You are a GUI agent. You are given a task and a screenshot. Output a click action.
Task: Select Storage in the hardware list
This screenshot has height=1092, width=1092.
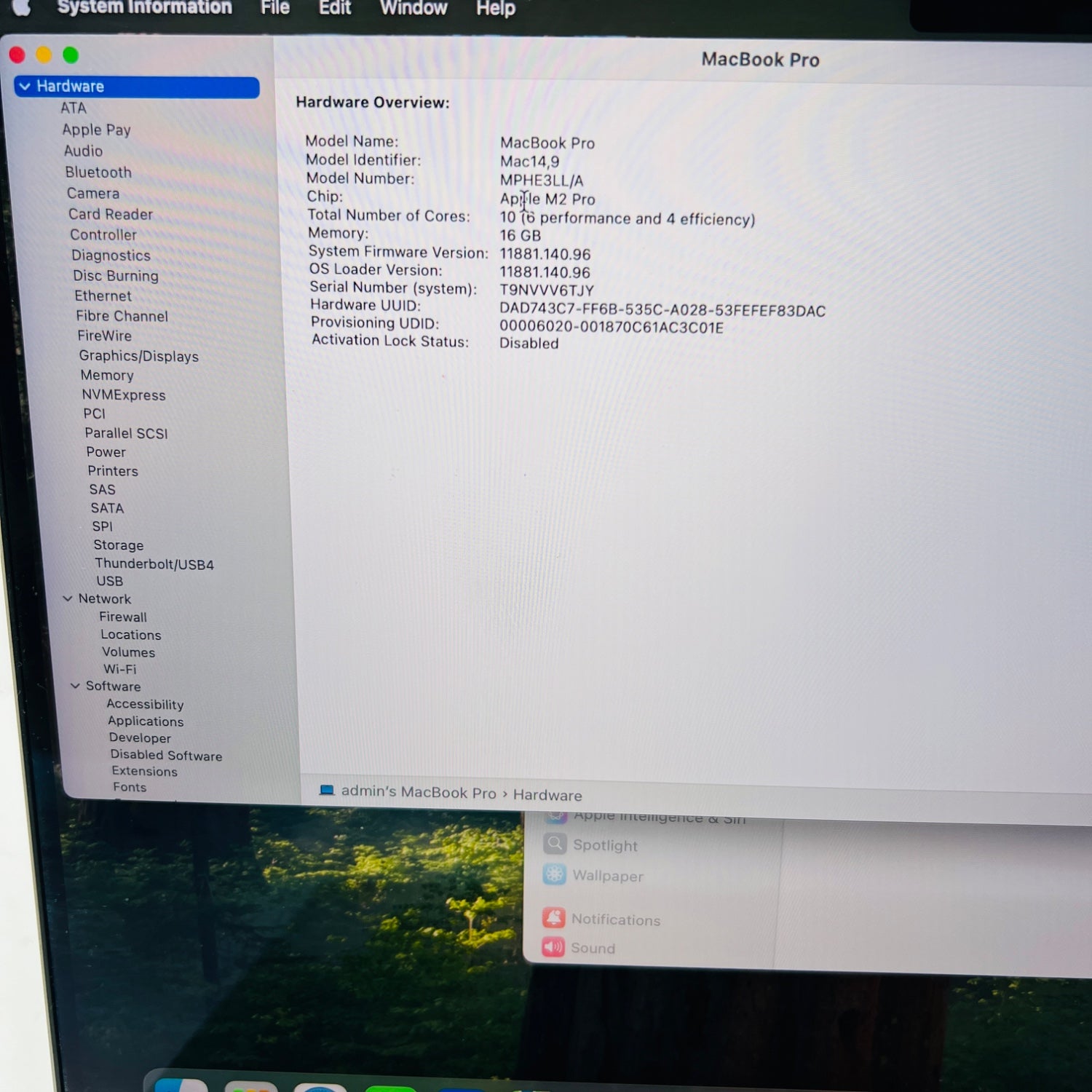118,545
